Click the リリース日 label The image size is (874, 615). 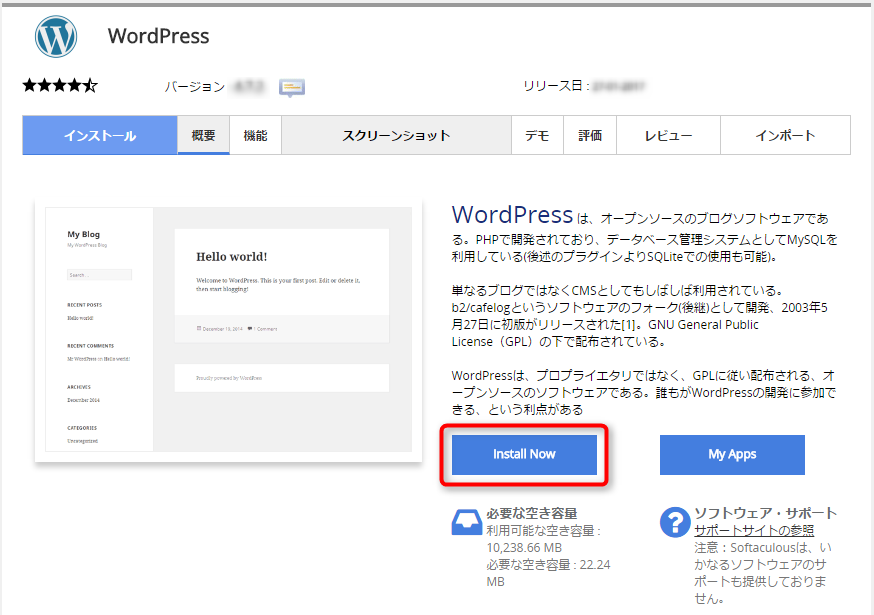click(x=556, y=86)
